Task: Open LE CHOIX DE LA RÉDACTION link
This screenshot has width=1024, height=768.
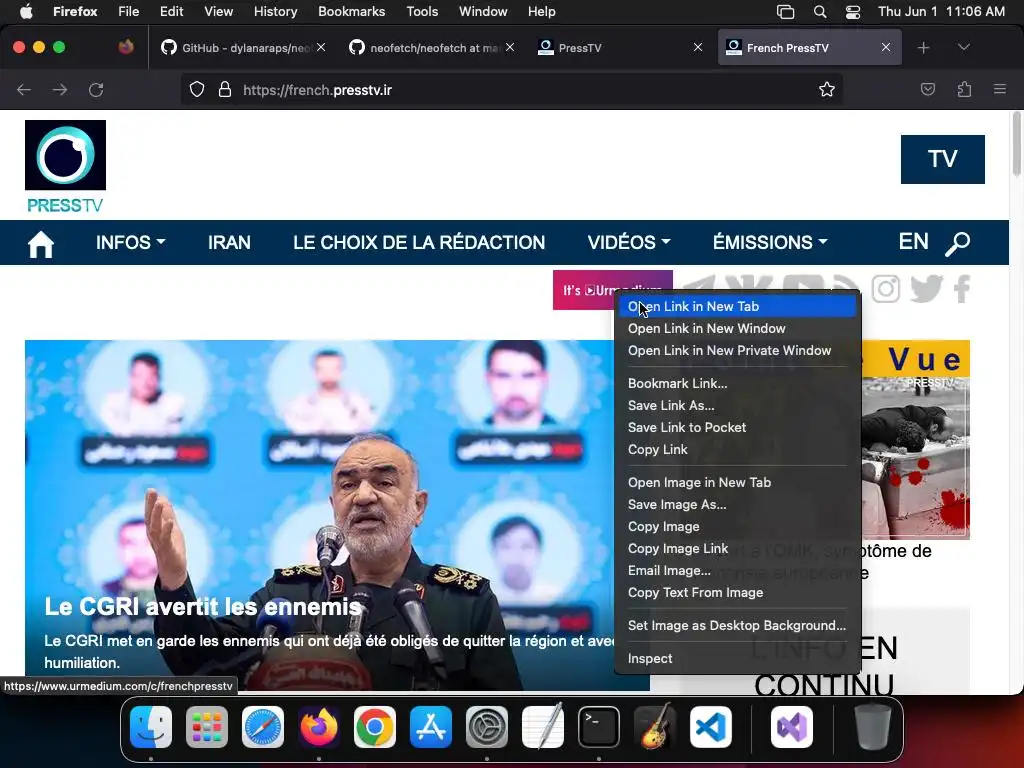Action: [419, 242]
